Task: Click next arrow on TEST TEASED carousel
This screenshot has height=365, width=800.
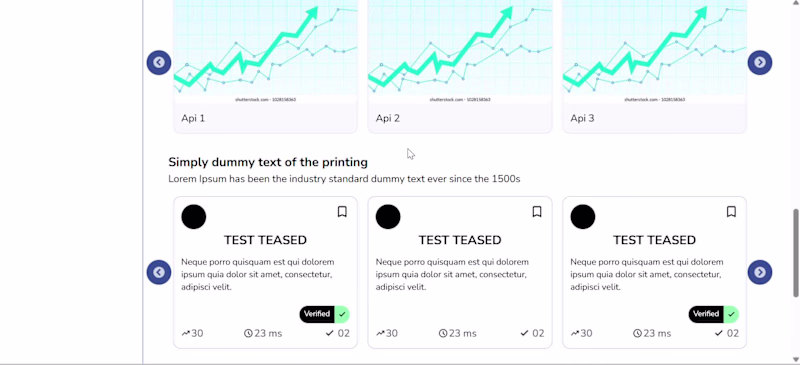Action: (x=760, y=272)
